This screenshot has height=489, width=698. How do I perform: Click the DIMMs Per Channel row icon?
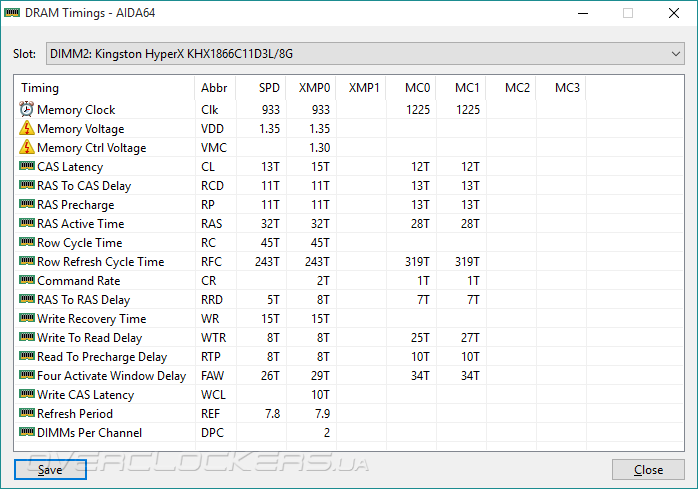(26, 433)
